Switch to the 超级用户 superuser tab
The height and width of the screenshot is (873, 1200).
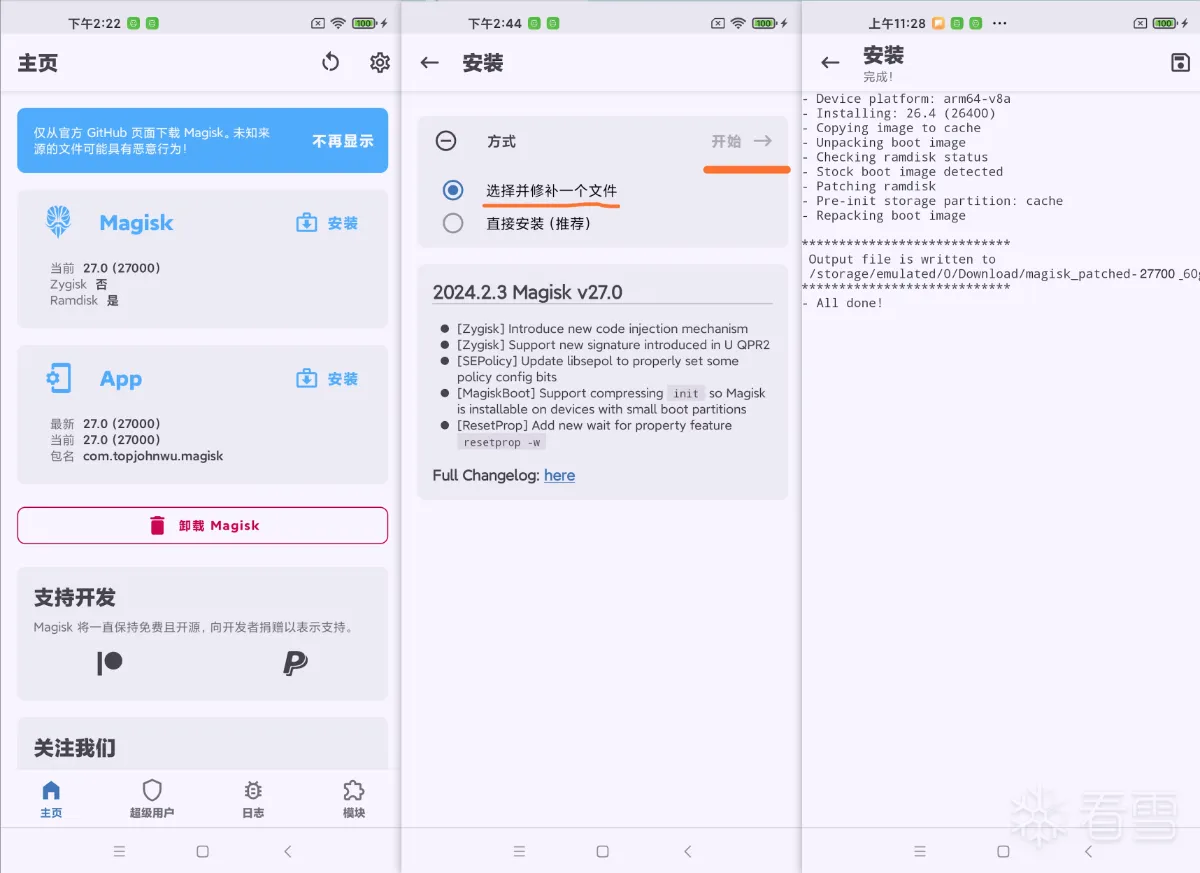click(x=152, y=800)
